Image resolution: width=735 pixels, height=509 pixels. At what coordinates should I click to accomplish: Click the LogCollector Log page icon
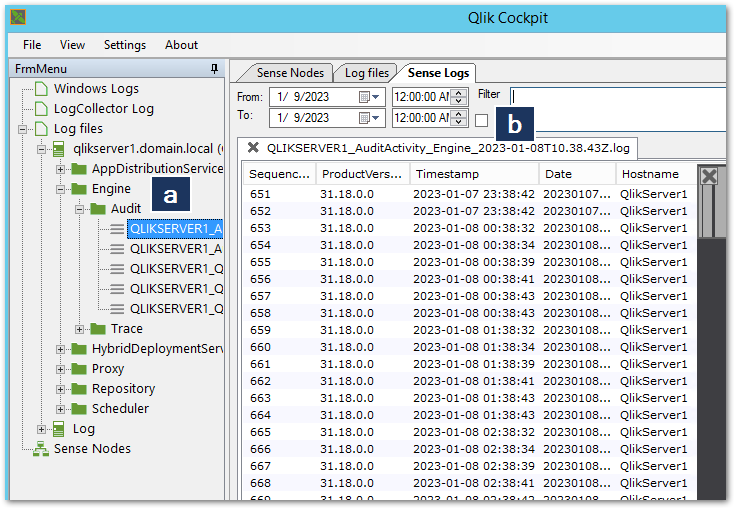click(x=41, y=109)
